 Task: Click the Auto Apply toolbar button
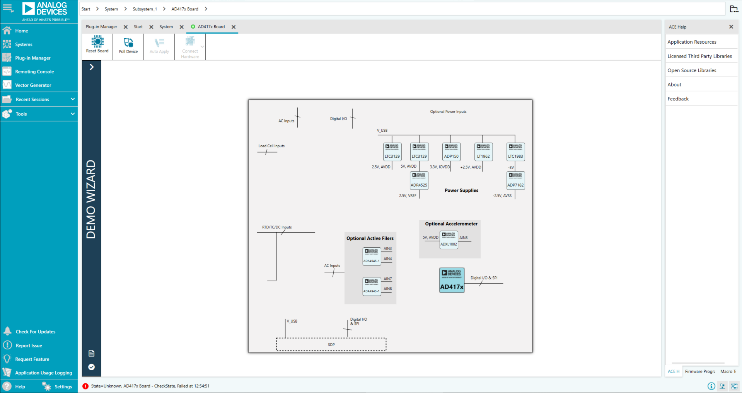click(159, 46)
